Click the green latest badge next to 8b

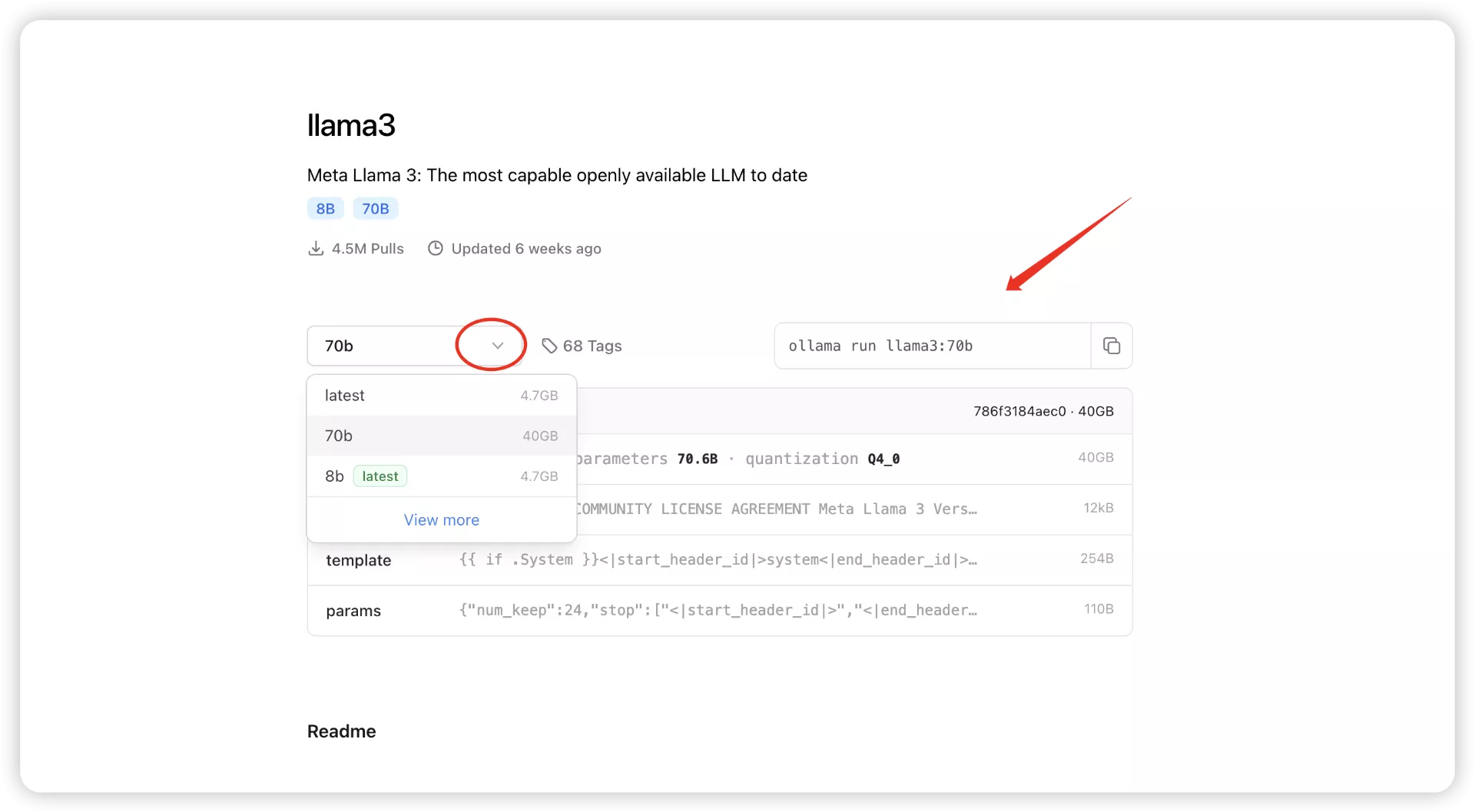coord(380,476)
